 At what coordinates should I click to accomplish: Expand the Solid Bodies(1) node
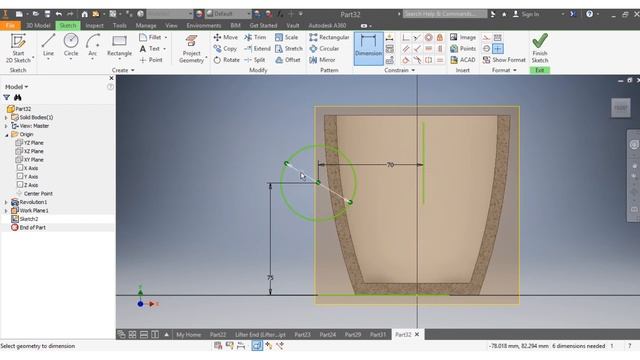pos(6,118)
